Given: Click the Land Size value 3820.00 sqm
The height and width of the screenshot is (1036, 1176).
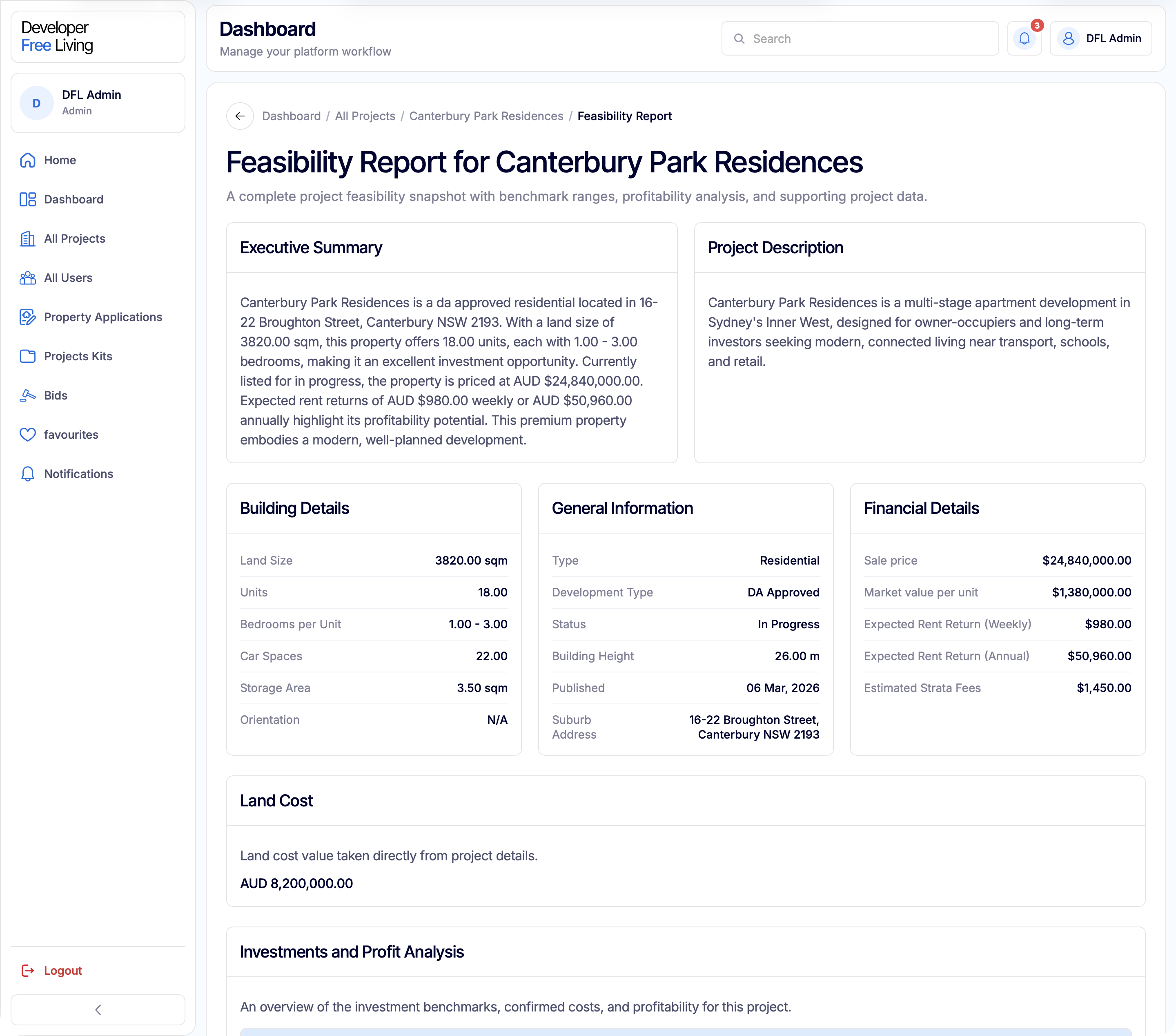Looking at the screenshot, I should 471,560.
